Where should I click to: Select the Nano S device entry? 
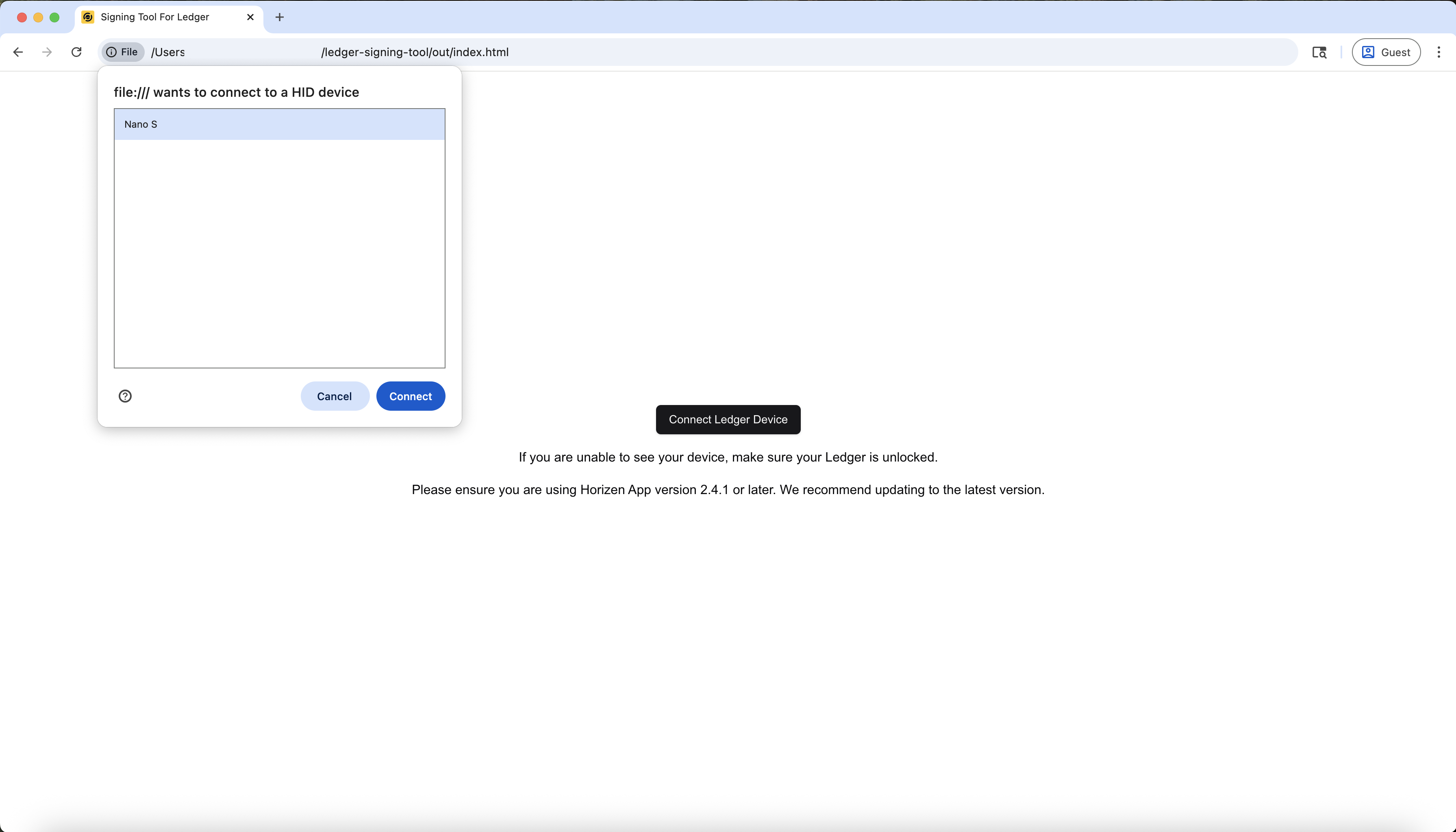click(x=279, y=124)
